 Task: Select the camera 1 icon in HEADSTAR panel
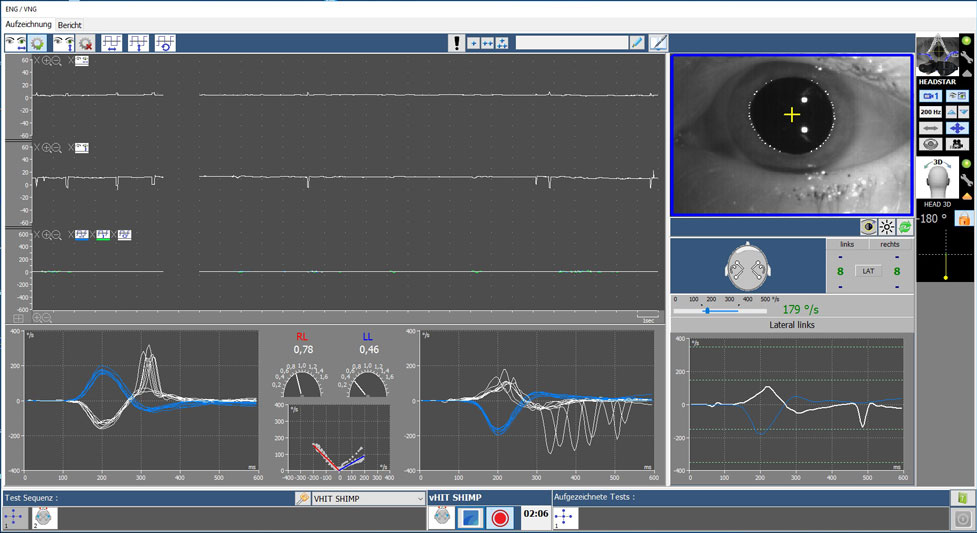click(930, 96)
